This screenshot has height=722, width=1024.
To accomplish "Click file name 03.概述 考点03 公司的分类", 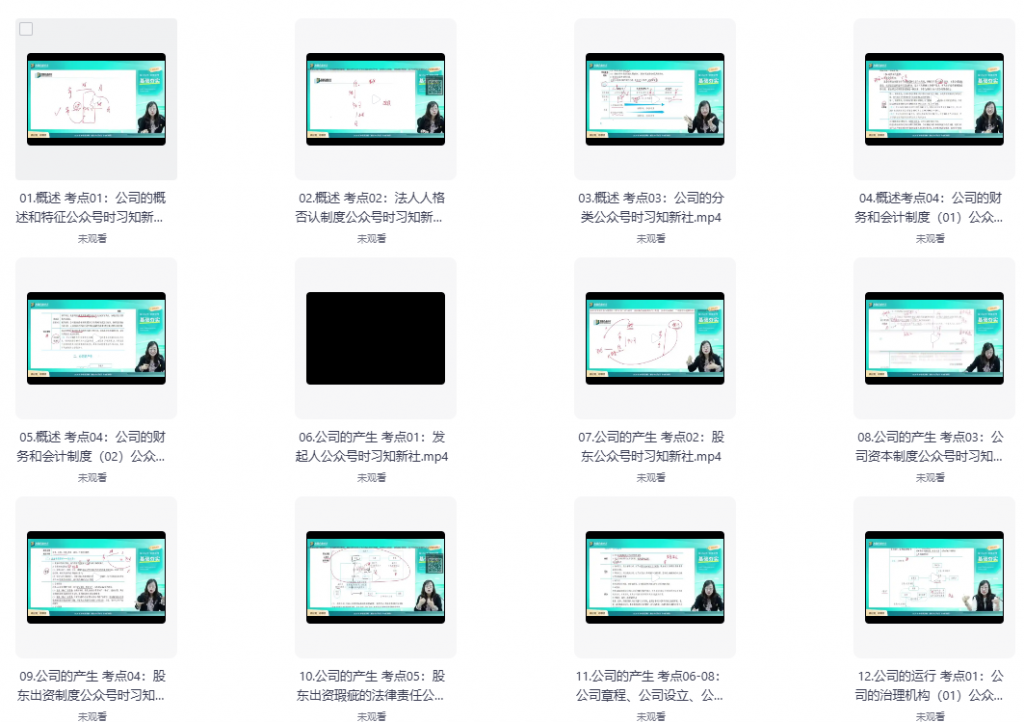I will (x=655, y=207).
